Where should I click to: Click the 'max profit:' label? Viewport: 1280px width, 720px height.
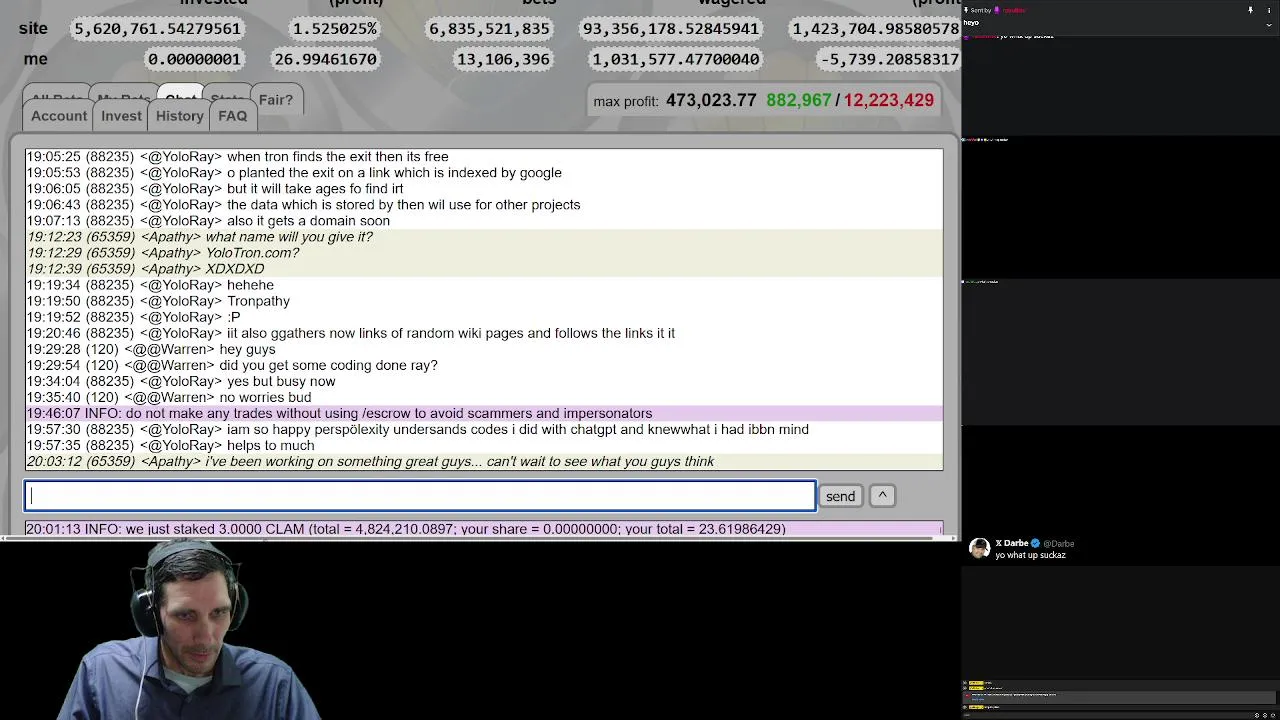(625, 101)
